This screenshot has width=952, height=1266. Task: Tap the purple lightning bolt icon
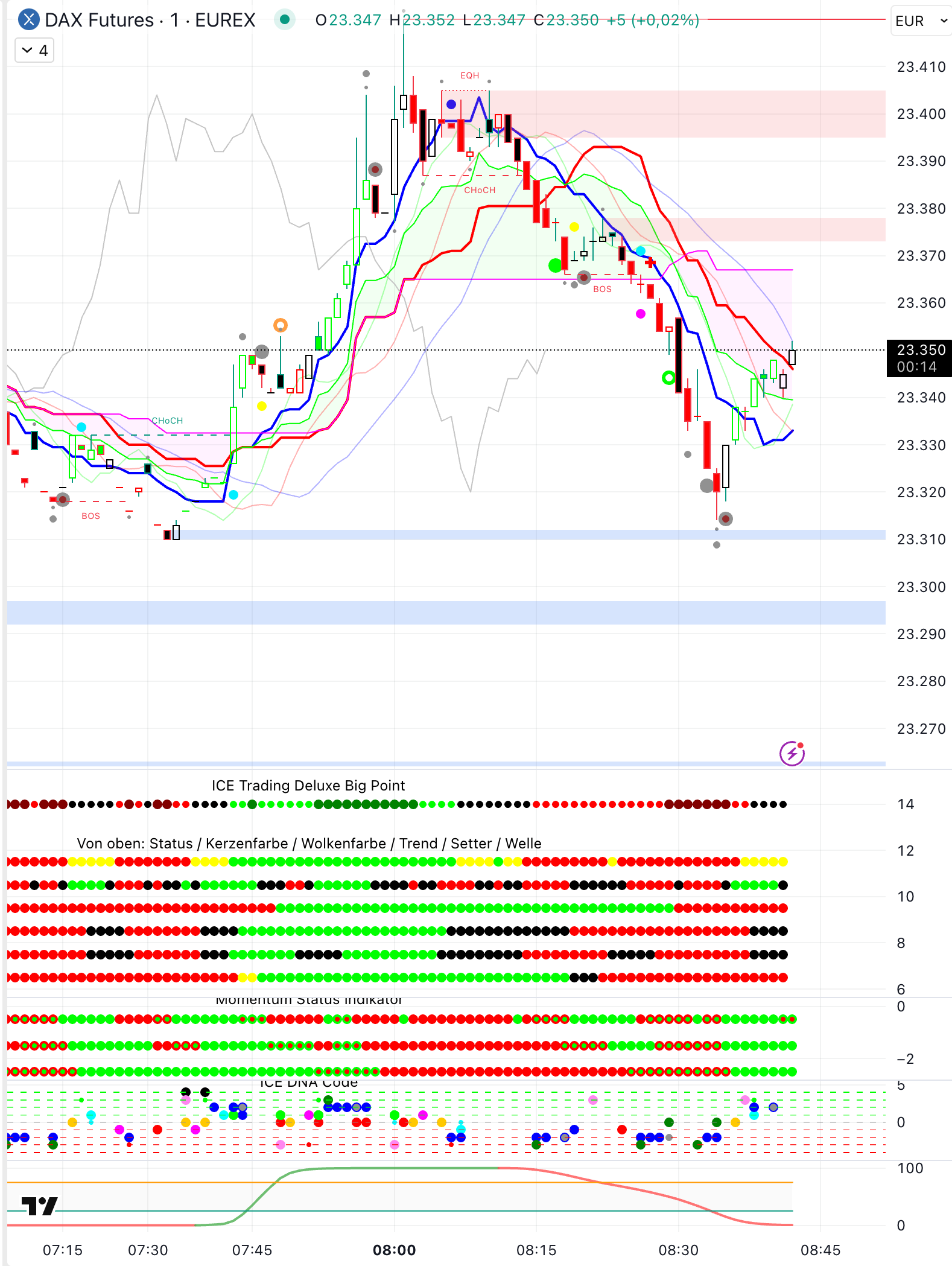point(792,753)
